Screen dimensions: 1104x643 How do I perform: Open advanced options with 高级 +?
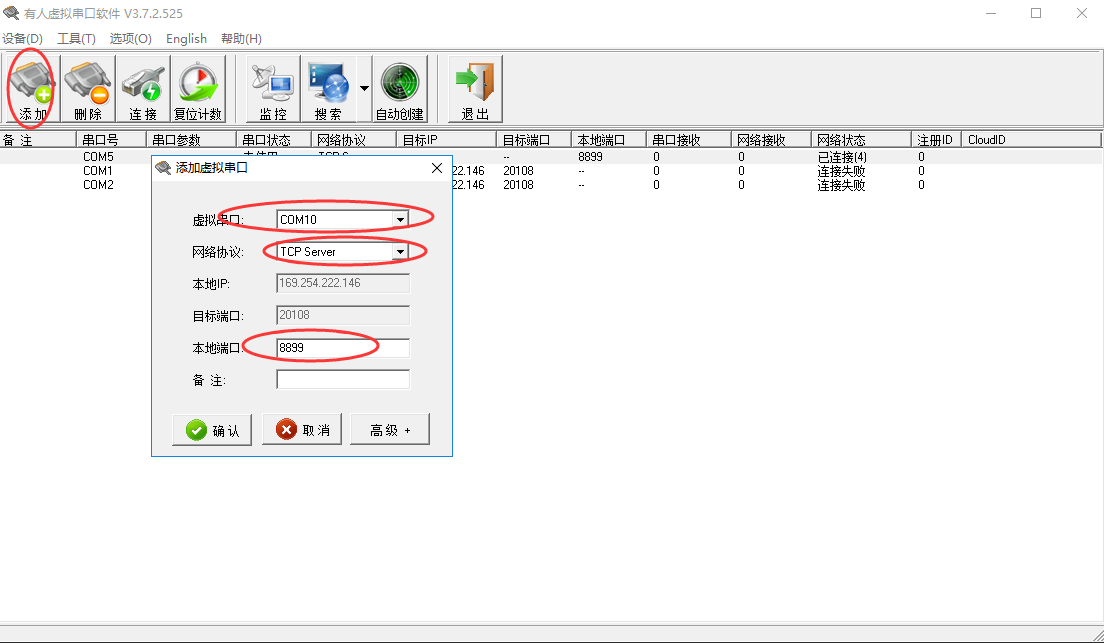(390, 430)
